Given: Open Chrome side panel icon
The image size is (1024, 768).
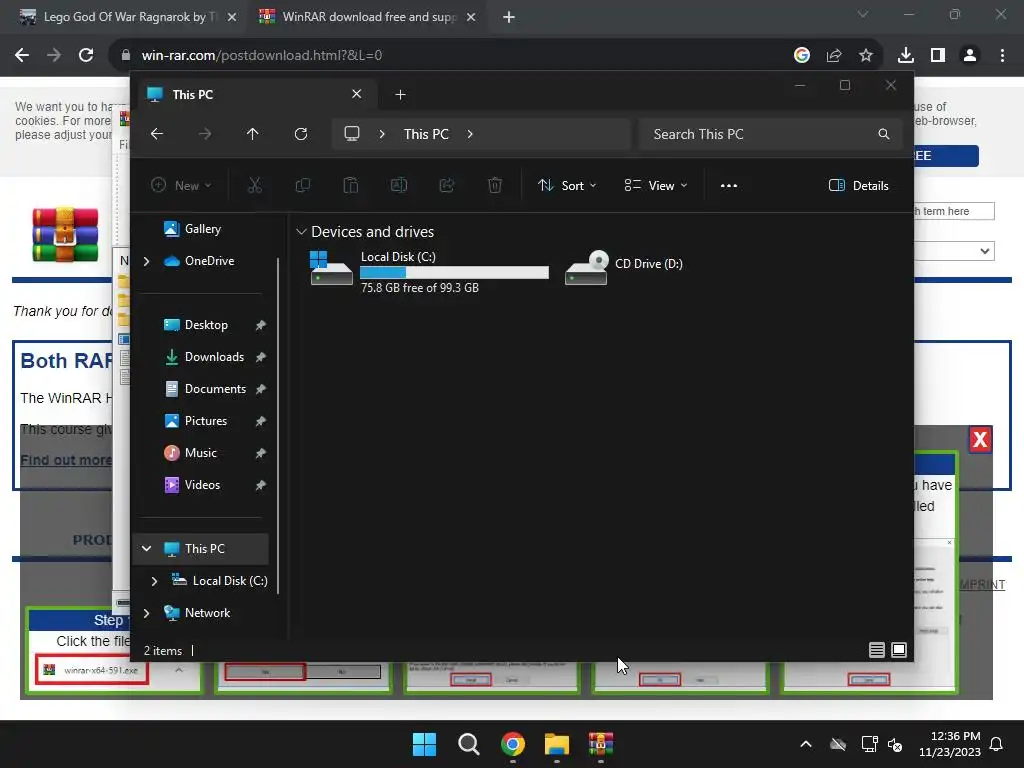Looking at the screenshot, I should [938, 55].
